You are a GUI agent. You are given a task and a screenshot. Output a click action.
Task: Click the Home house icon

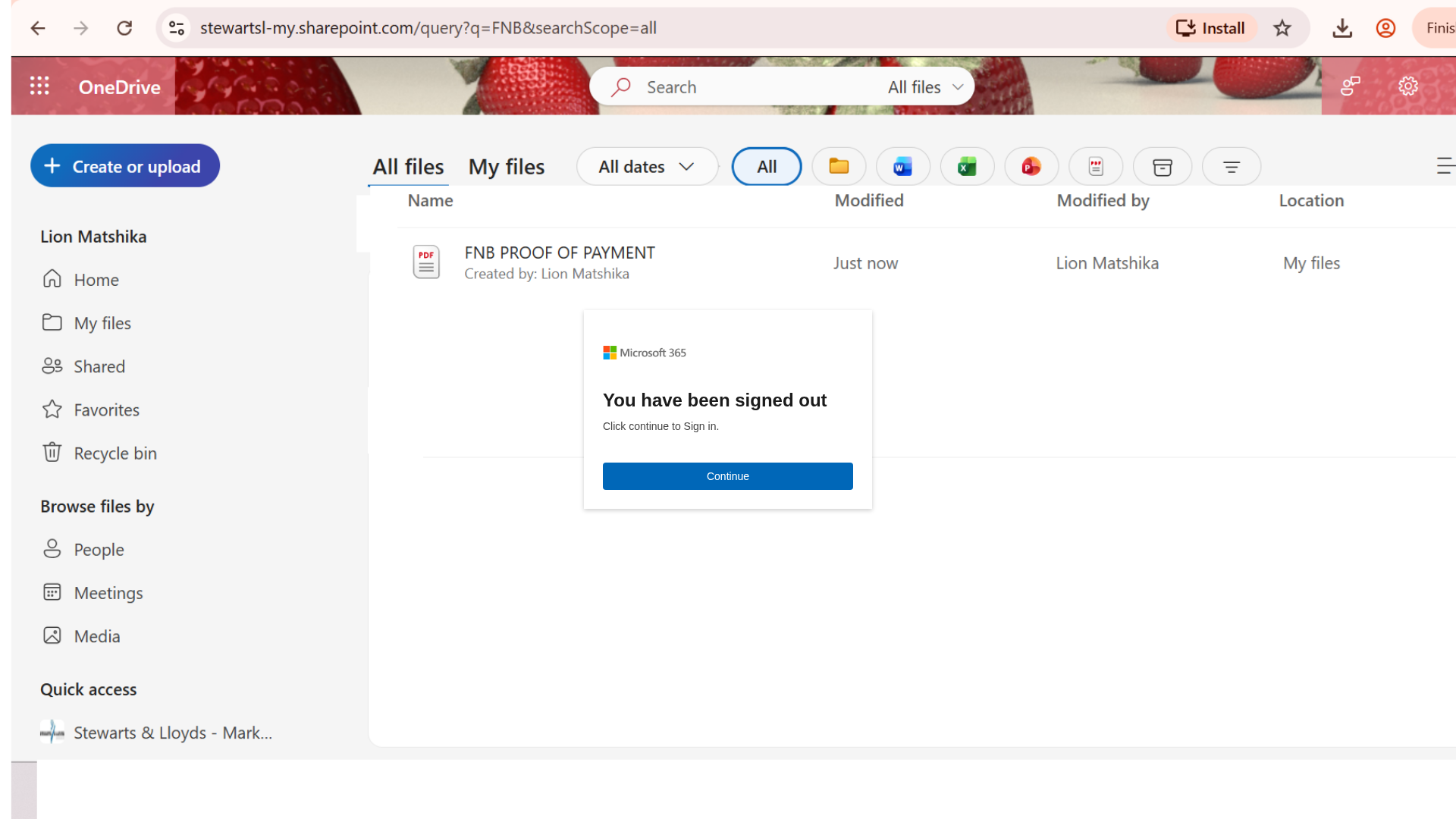[x=52, y=278]
